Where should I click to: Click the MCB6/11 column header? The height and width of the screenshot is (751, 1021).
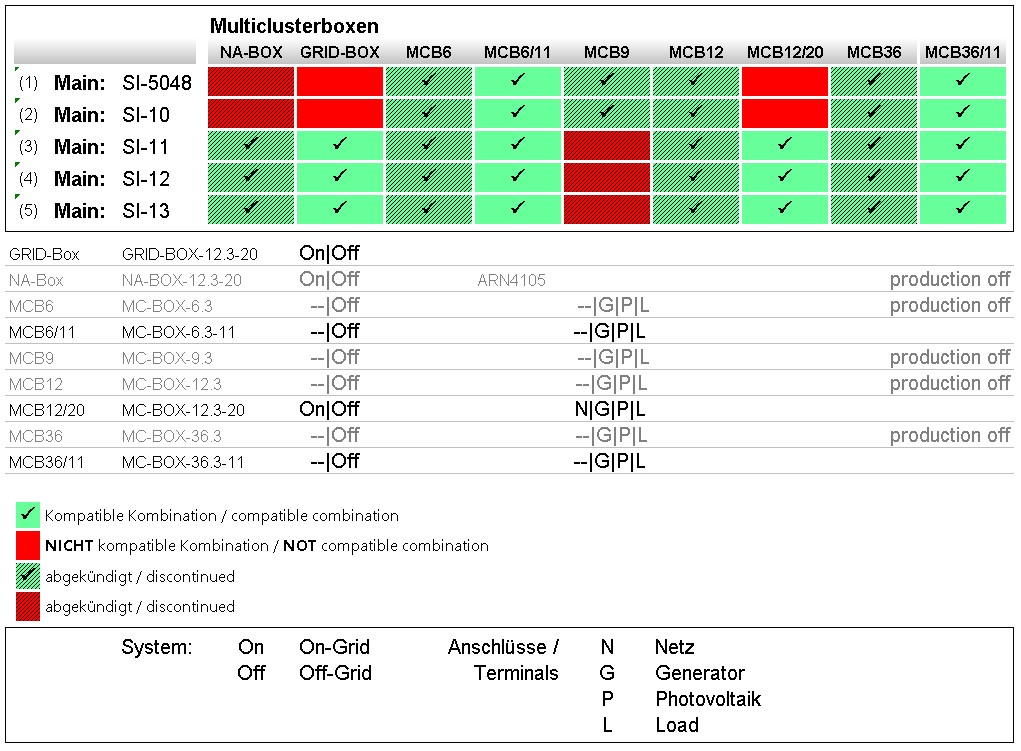click(517, 52)
